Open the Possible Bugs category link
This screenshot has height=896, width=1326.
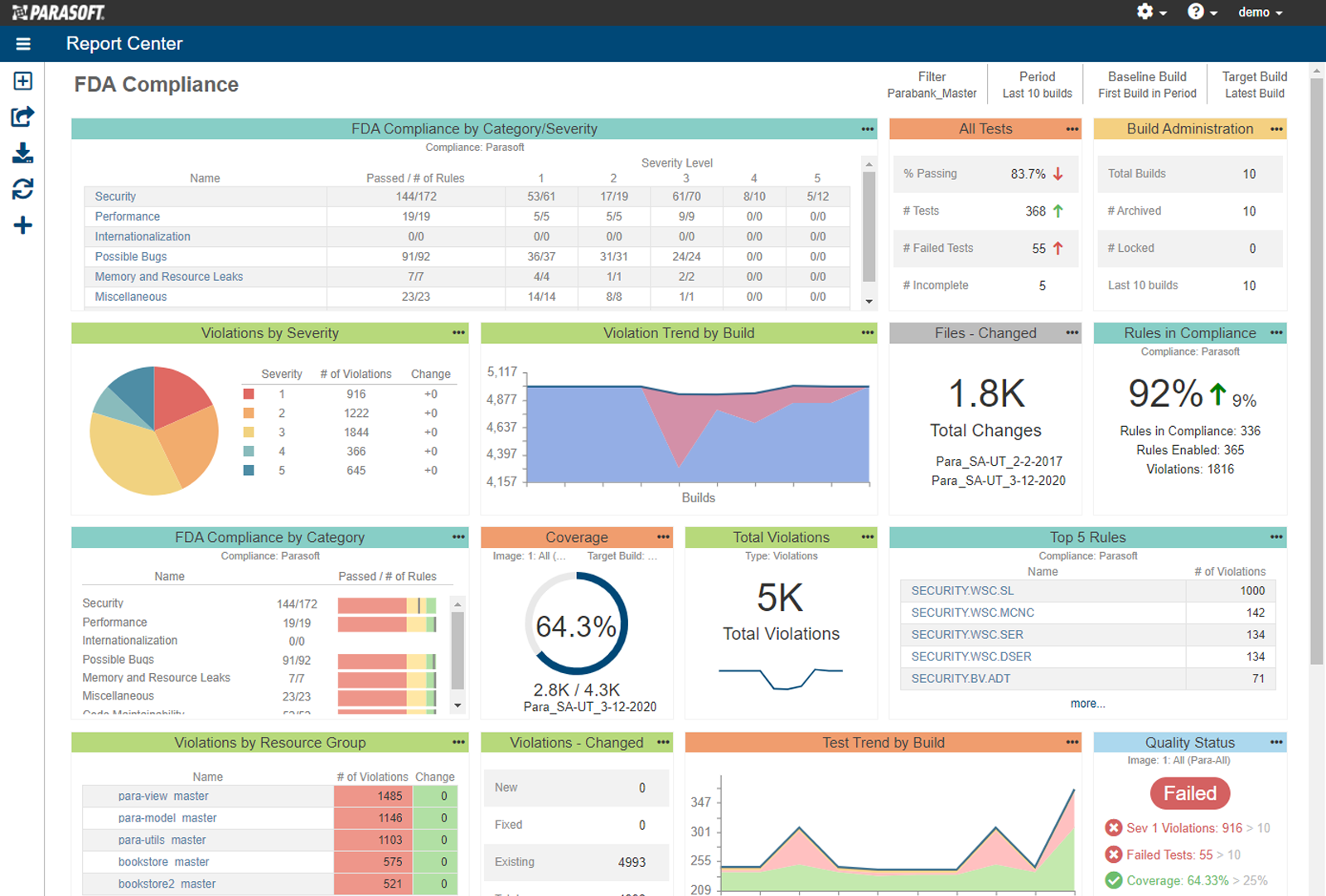pyautogui.click(x=131, y=257)
